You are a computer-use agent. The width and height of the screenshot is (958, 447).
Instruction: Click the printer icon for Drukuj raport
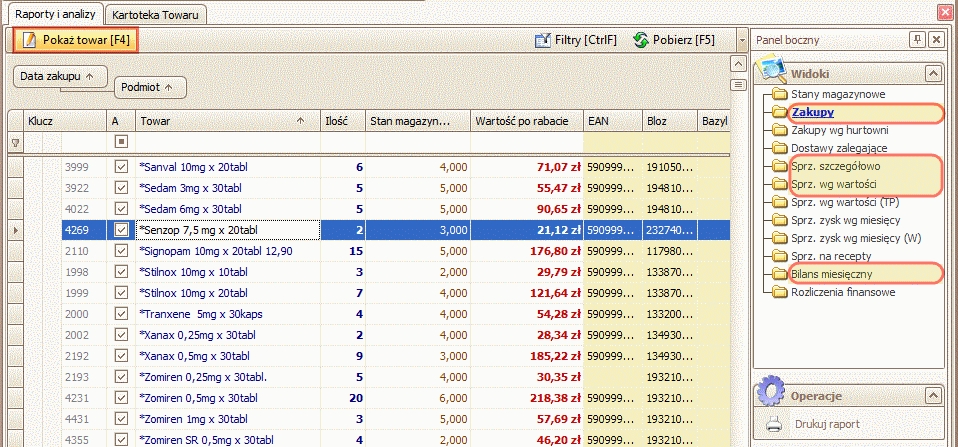click(x=776, y=424)
